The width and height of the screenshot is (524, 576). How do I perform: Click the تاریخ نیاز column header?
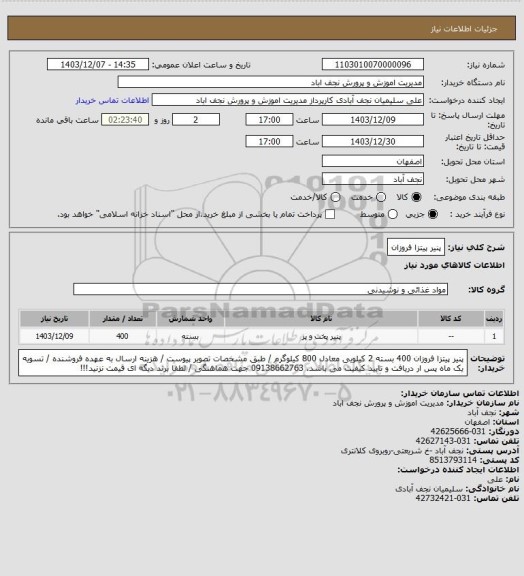pyautogui.click(x=54, y=318)
